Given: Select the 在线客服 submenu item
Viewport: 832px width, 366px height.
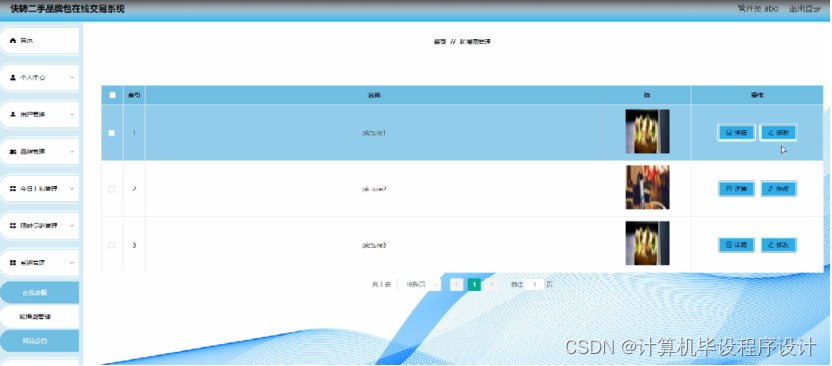Looking at the screenshot, I should tap(39, 292).
